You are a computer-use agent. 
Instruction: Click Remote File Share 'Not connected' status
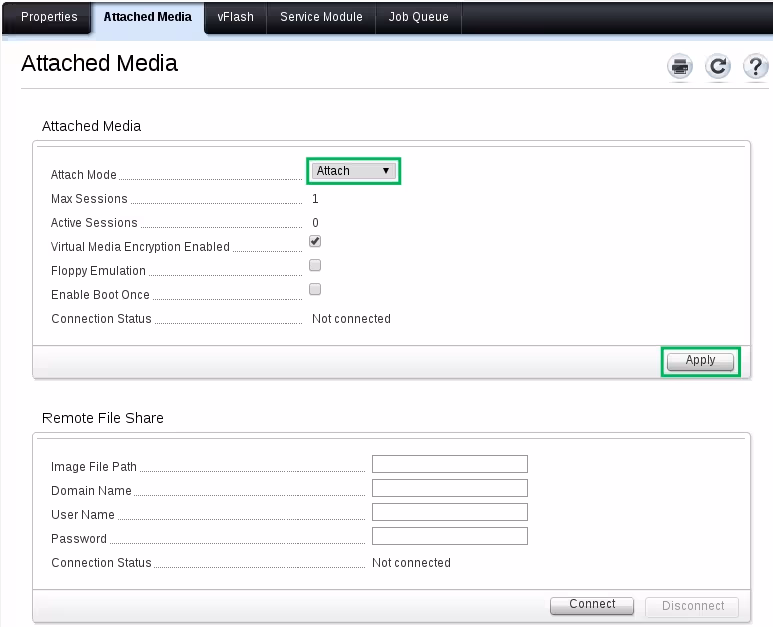click(x=411, y=563)
